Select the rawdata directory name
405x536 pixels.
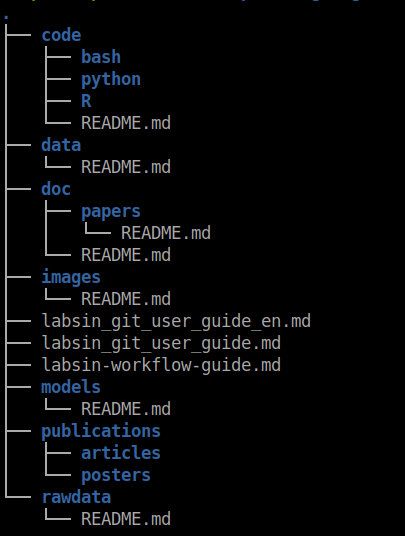(76, 497)
